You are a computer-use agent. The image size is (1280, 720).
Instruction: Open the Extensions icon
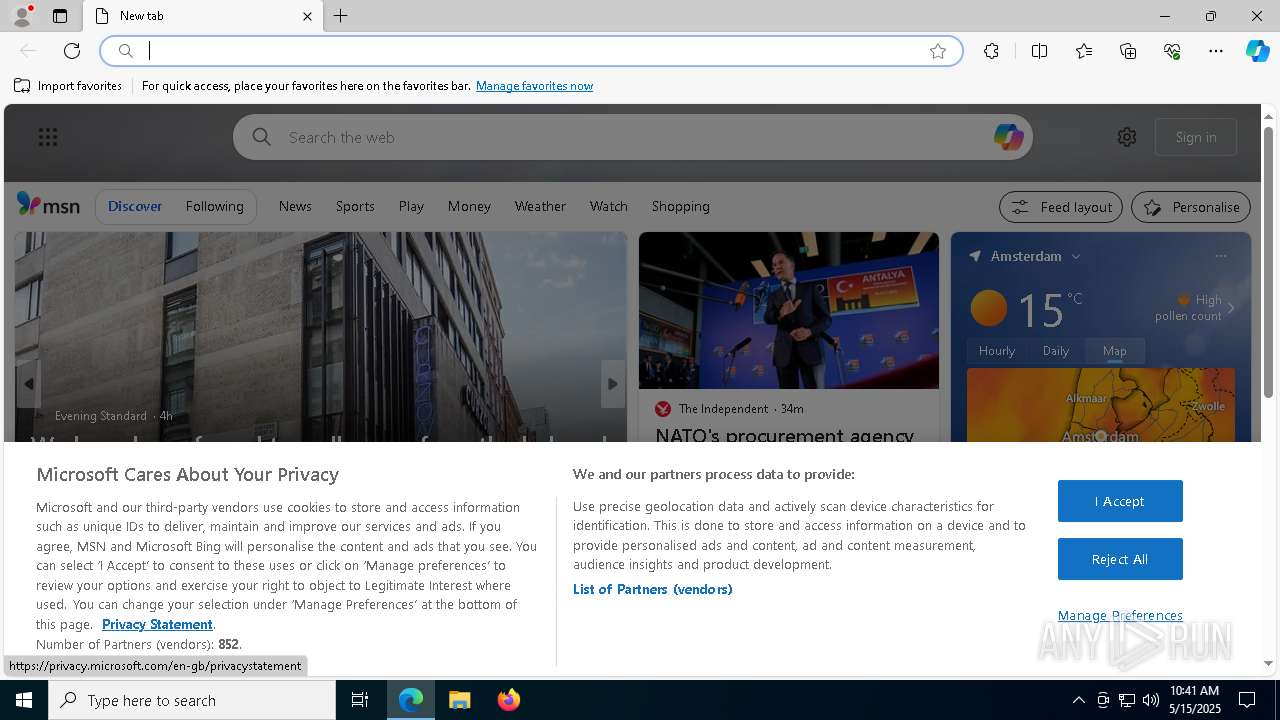(x=991, y=51)
